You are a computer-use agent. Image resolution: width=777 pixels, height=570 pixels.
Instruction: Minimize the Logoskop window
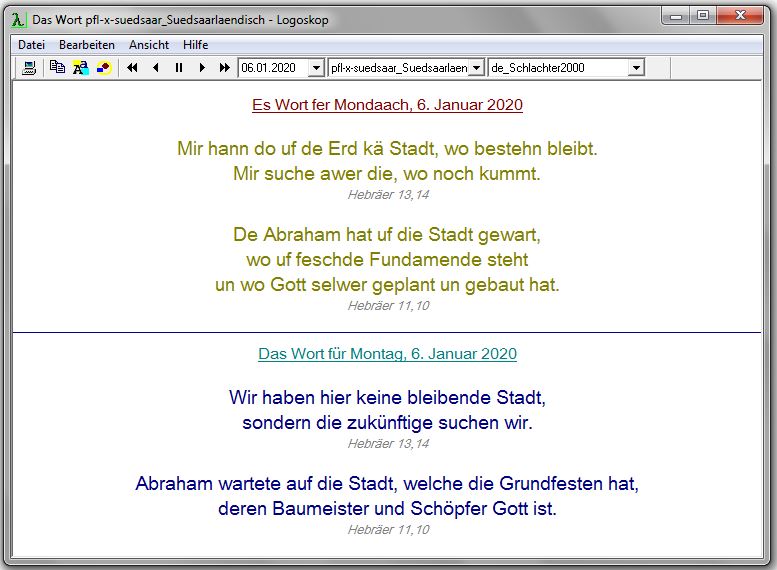point(675,15)
